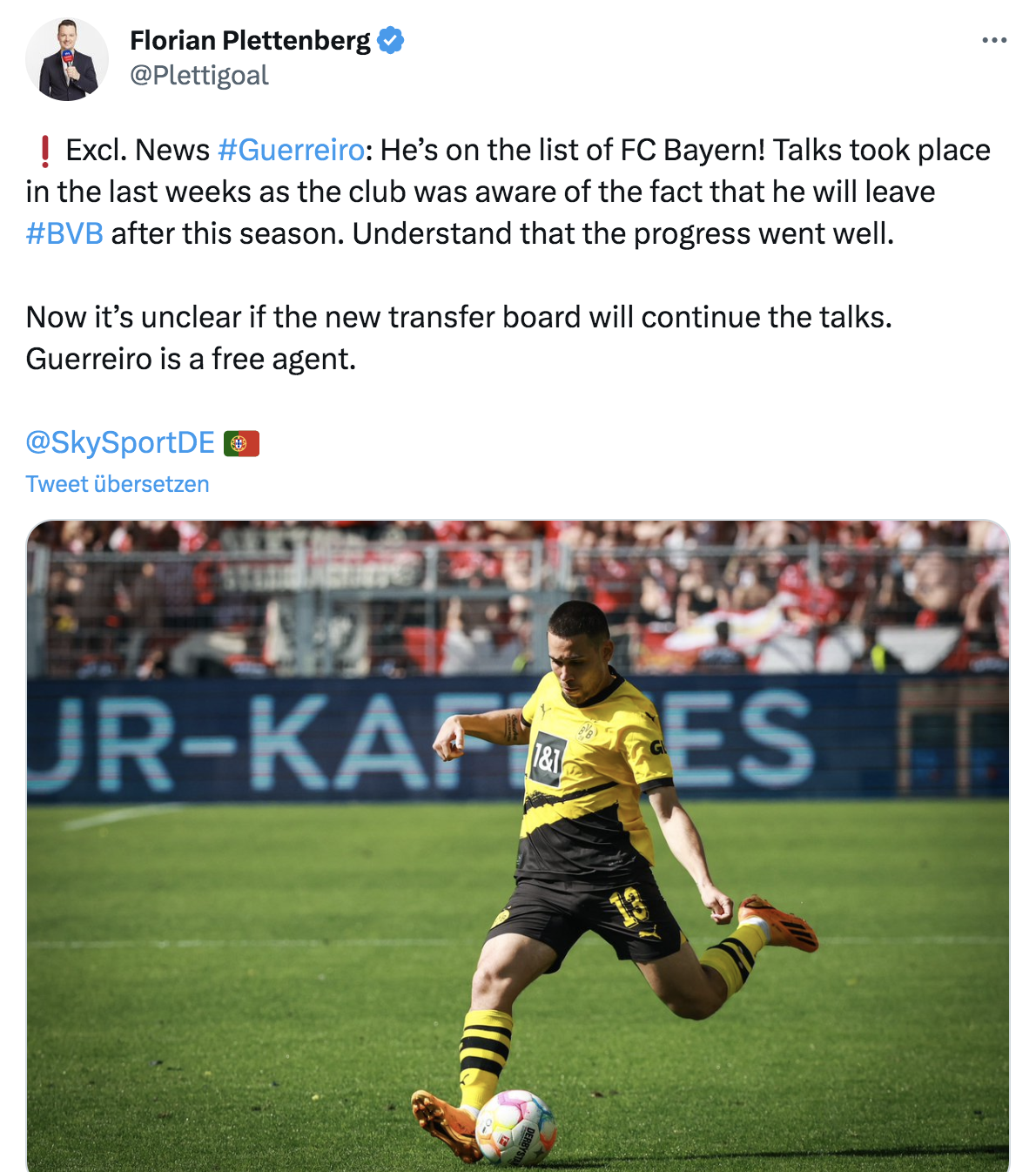Click the Portugal flag emoji
1036x1172 pixels.
[x=241, y=444]
